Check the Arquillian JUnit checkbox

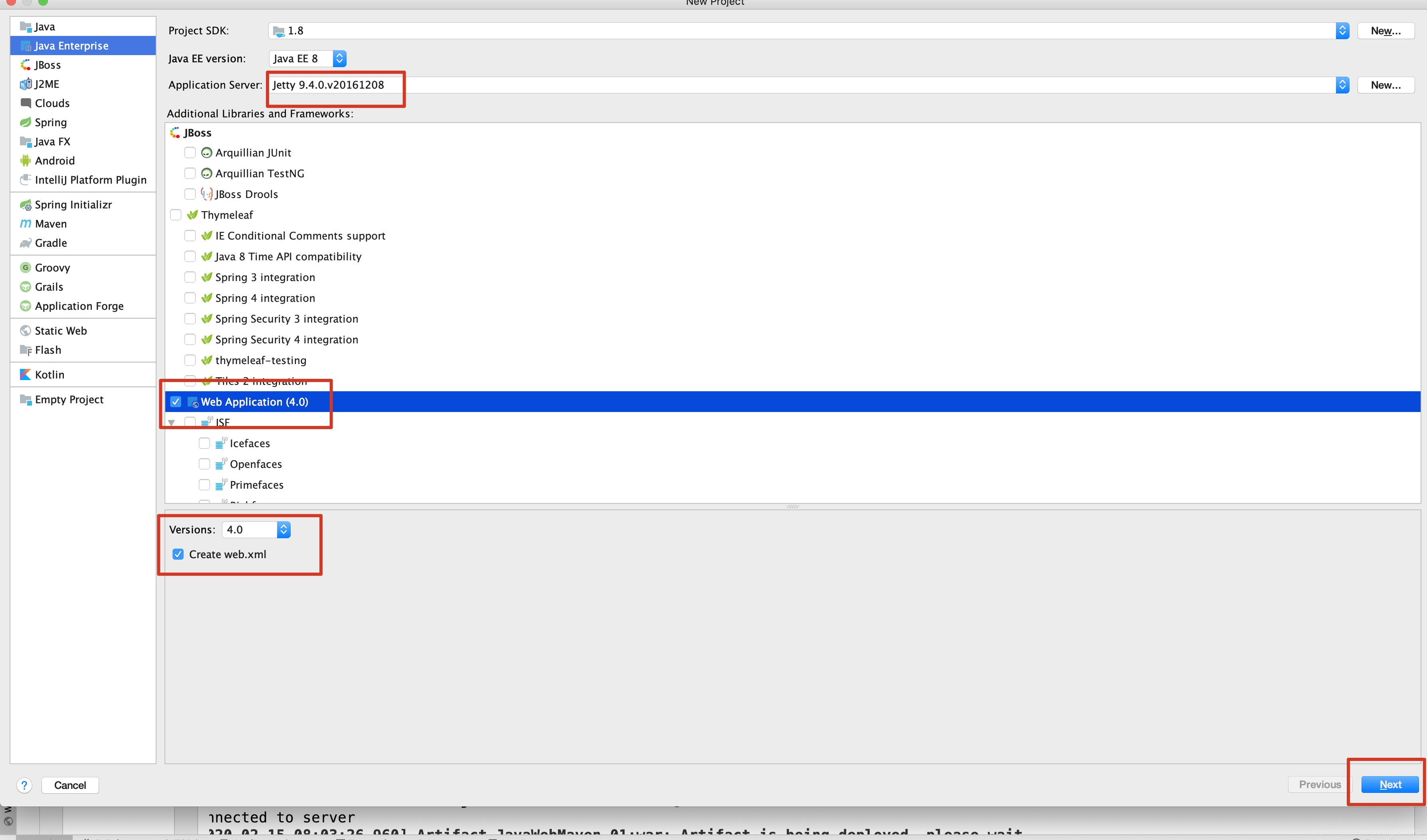(190, 153)
